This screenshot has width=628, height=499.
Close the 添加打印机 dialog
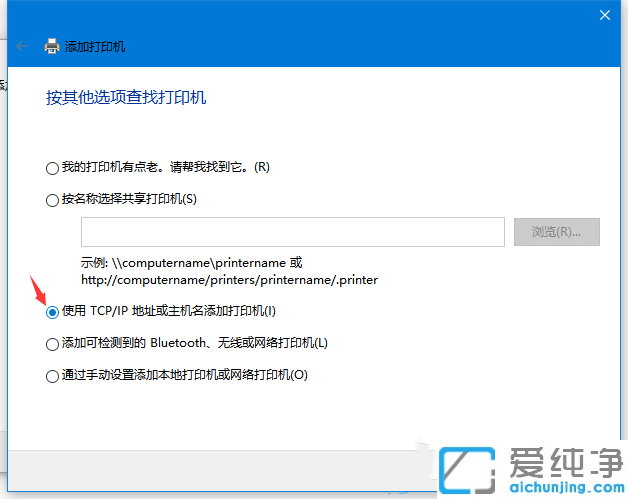(x=605, y=15)
